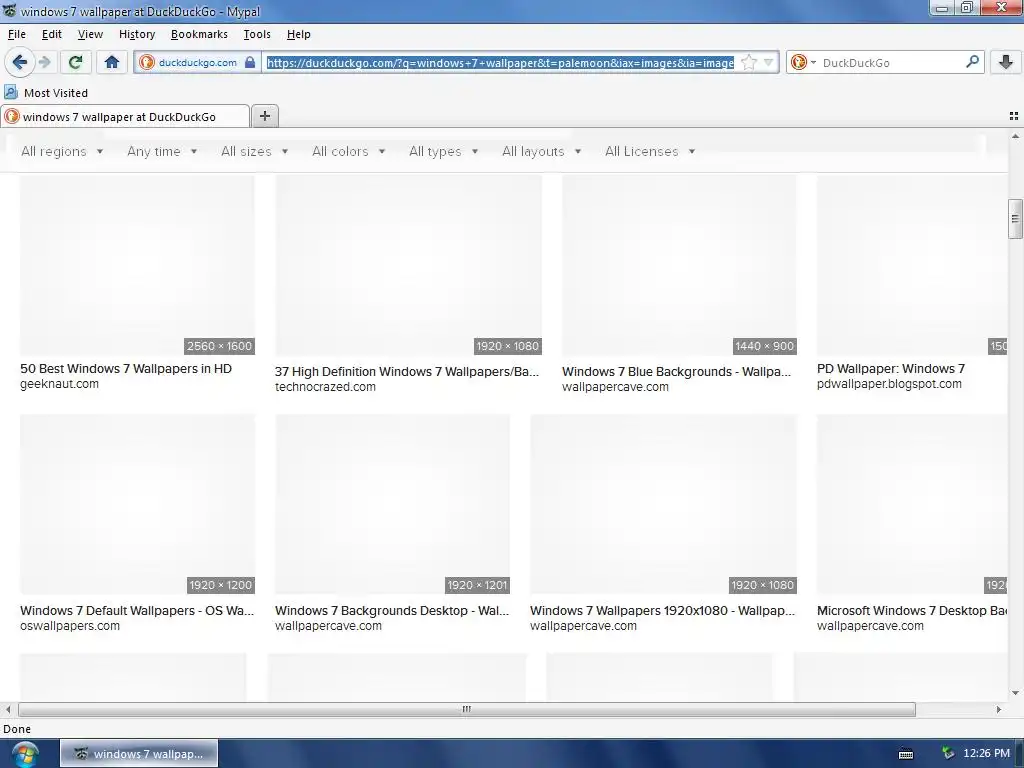This screenshot has height=768, width=1024.
Task: Bookmark this page with the star icon
Action: 749,63
